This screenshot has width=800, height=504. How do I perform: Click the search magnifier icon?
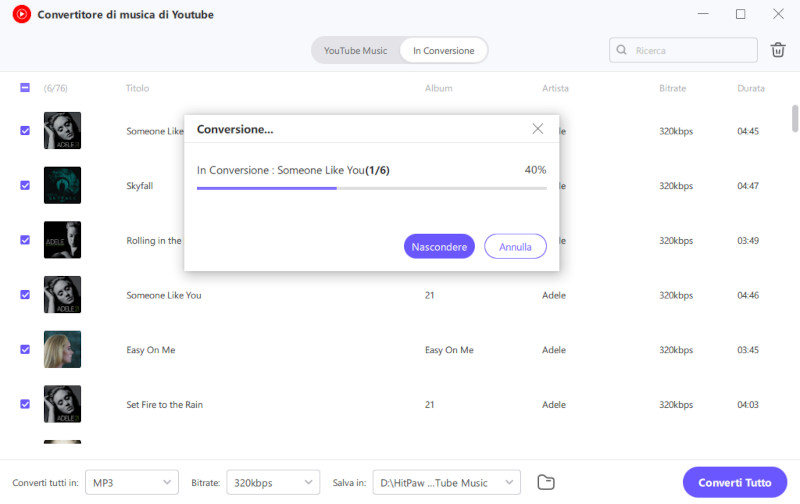(621, 50)
